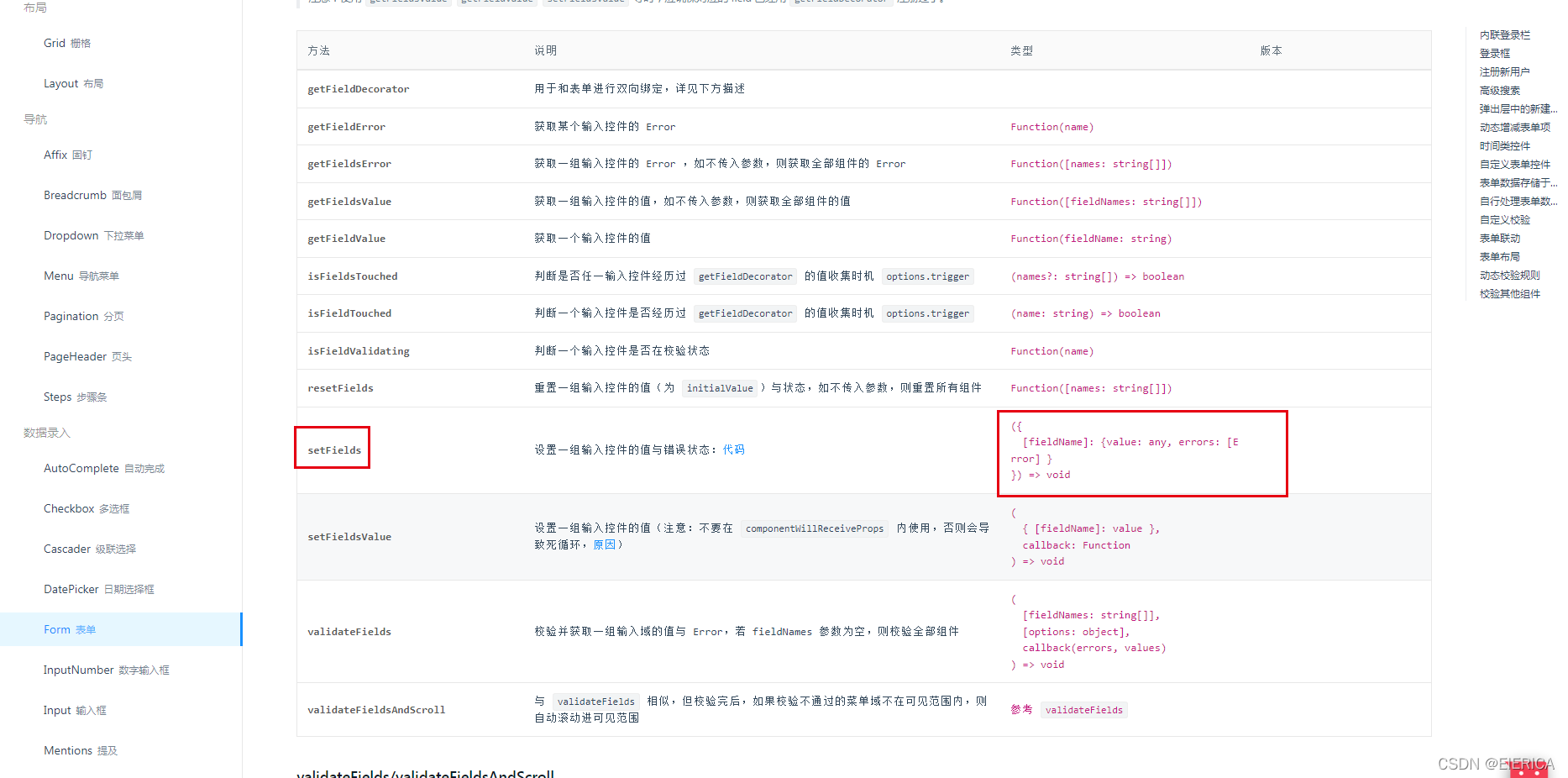This screenshot has height=778, width=1568.
Task: Click 版本 column header
Action: point(1271,50)
